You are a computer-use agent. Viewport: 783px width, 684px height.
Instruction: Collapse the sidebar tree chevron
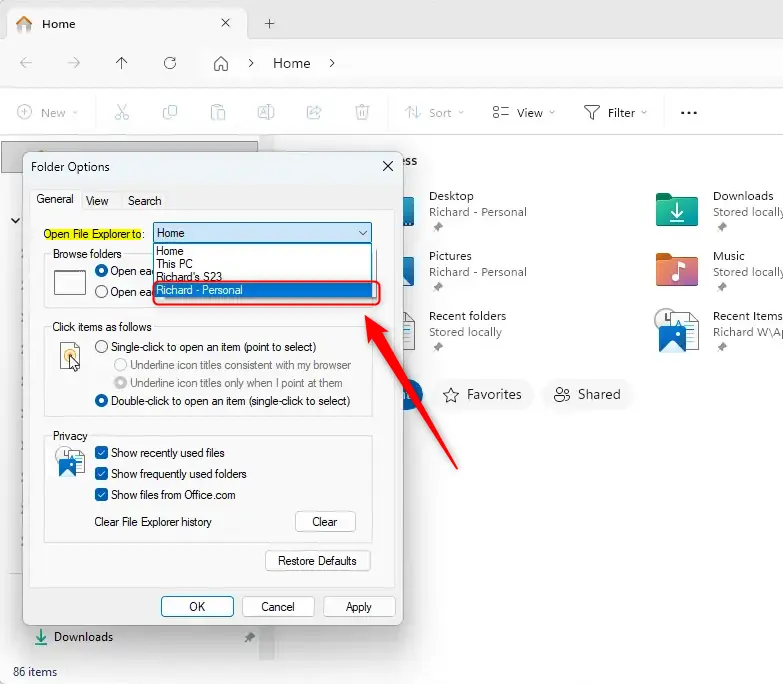(15, 220)
